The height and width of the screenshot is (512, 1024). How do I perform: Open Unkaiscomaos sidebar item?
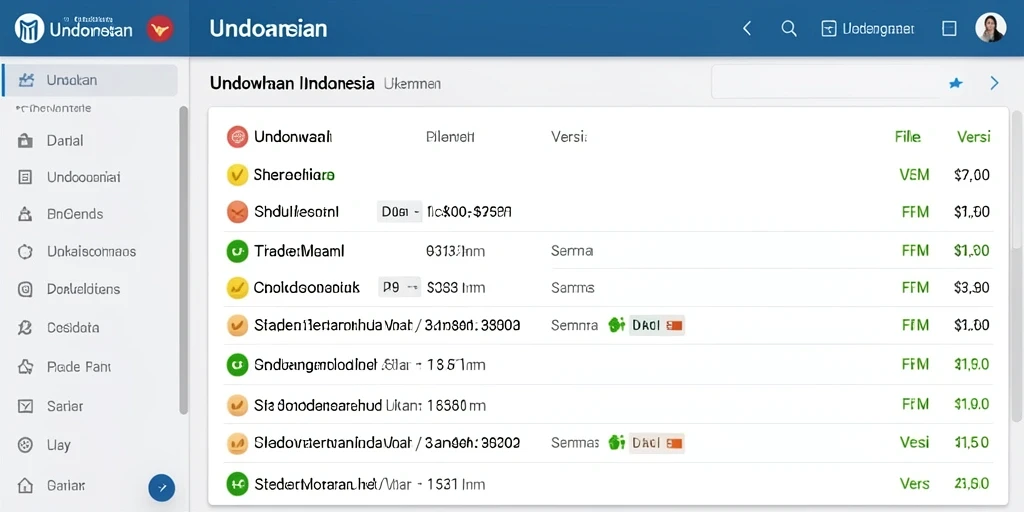click(91, 251)
